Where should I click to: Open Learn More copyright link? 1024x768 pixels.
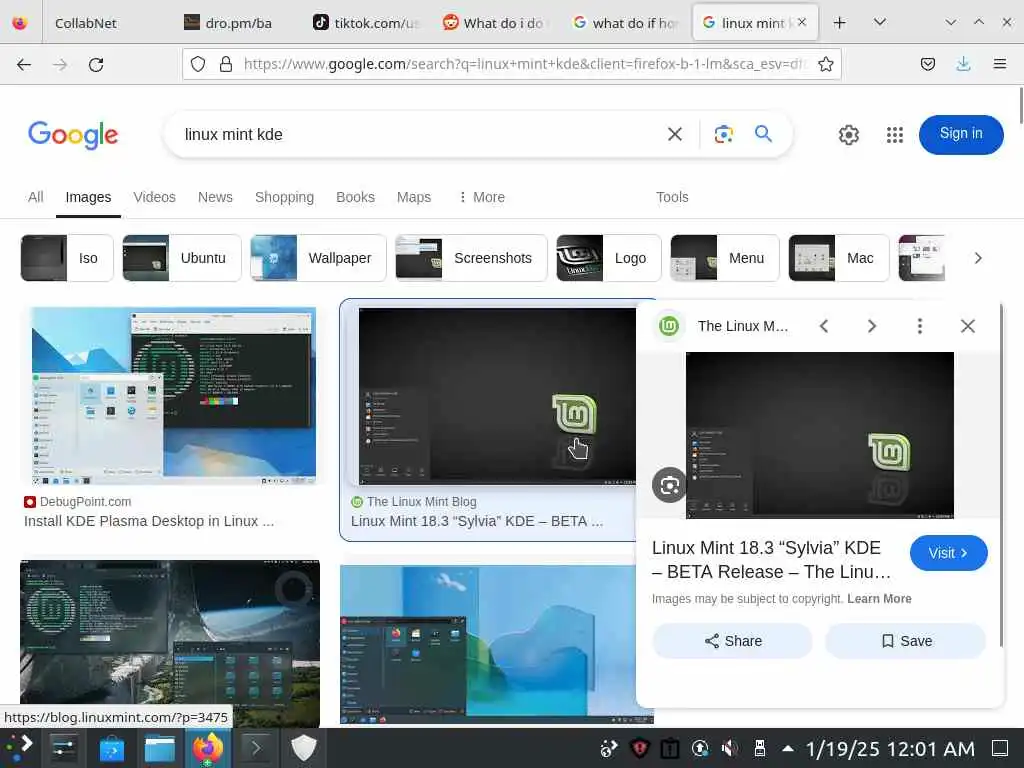pyautogui.click(x=879, y=599)
